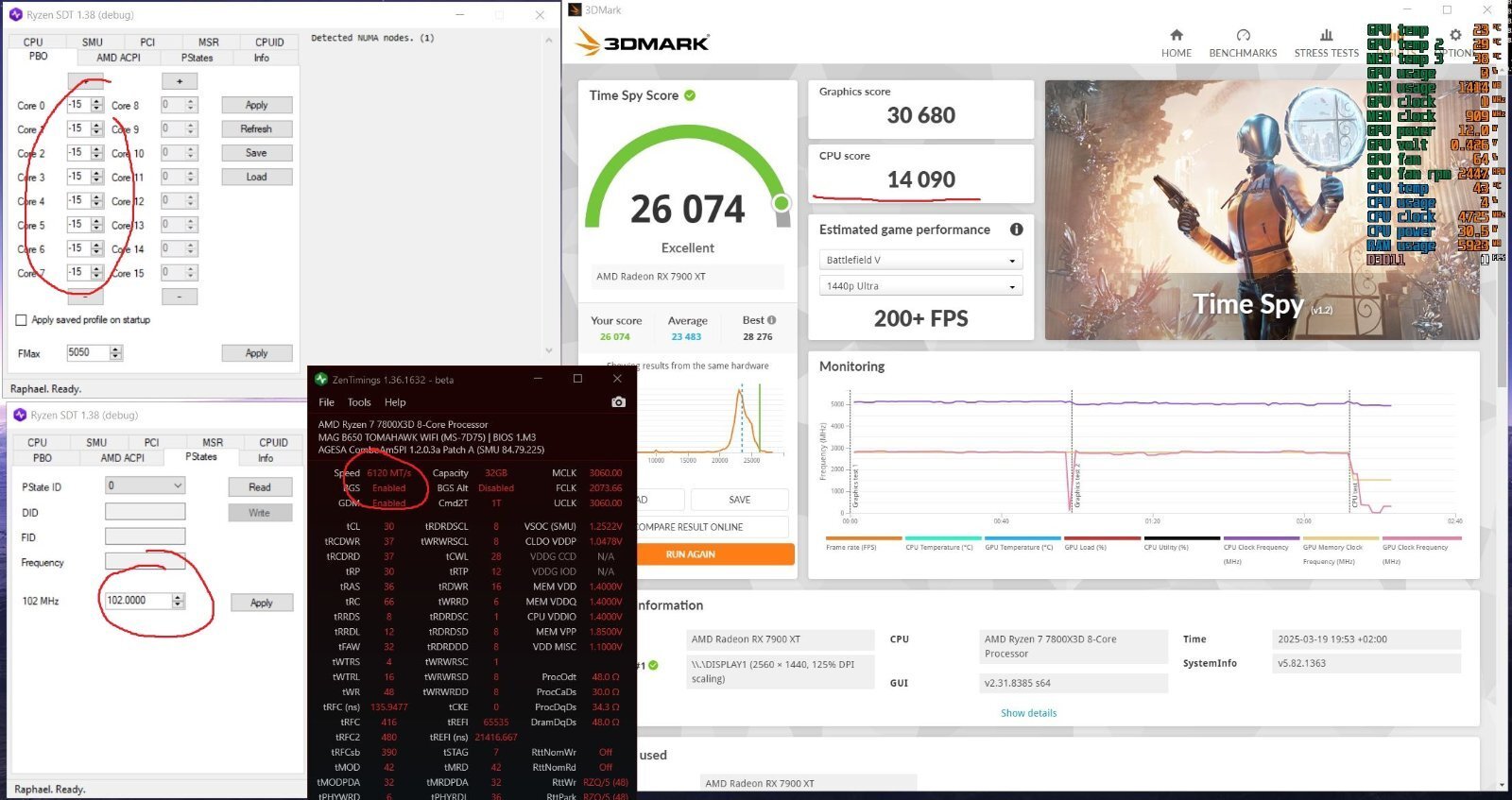The width and height of the screenshot is (1512, 800).
Task: Click the green validation checkmark by Time Spy Score
Action: [x=690, y=95]
